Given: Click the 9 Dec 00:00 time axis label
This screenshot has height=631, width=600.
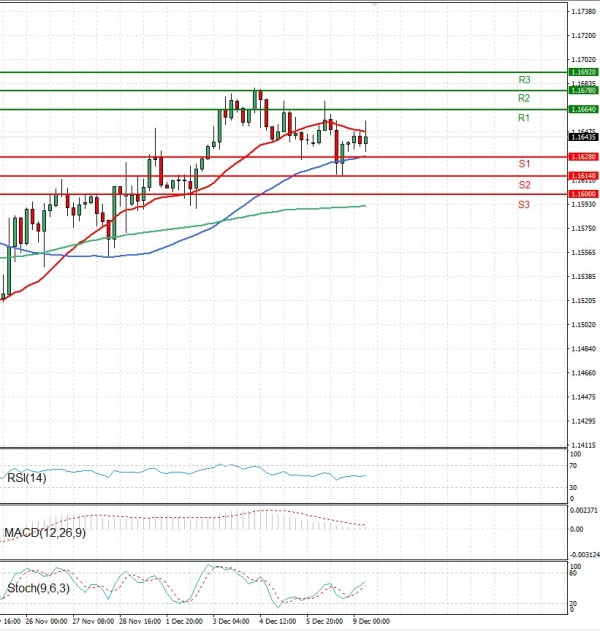Looking at the screenshot, I should click(x=372, y=621).
